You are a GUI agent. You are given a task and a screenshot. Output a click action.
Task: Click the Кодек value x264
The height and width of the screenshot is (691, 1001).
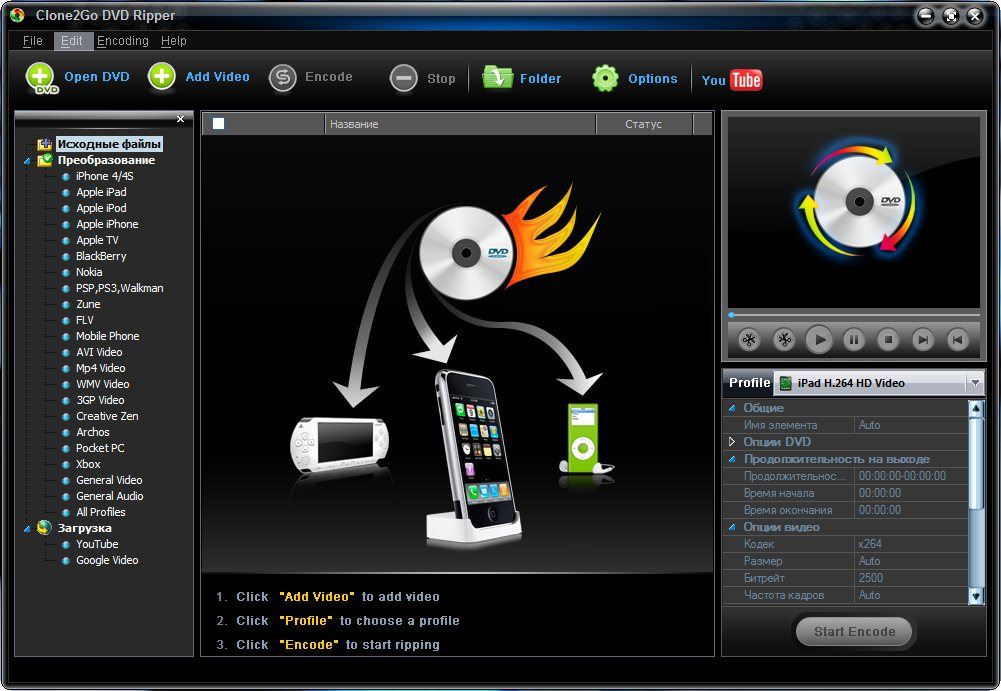coord(911,544)
